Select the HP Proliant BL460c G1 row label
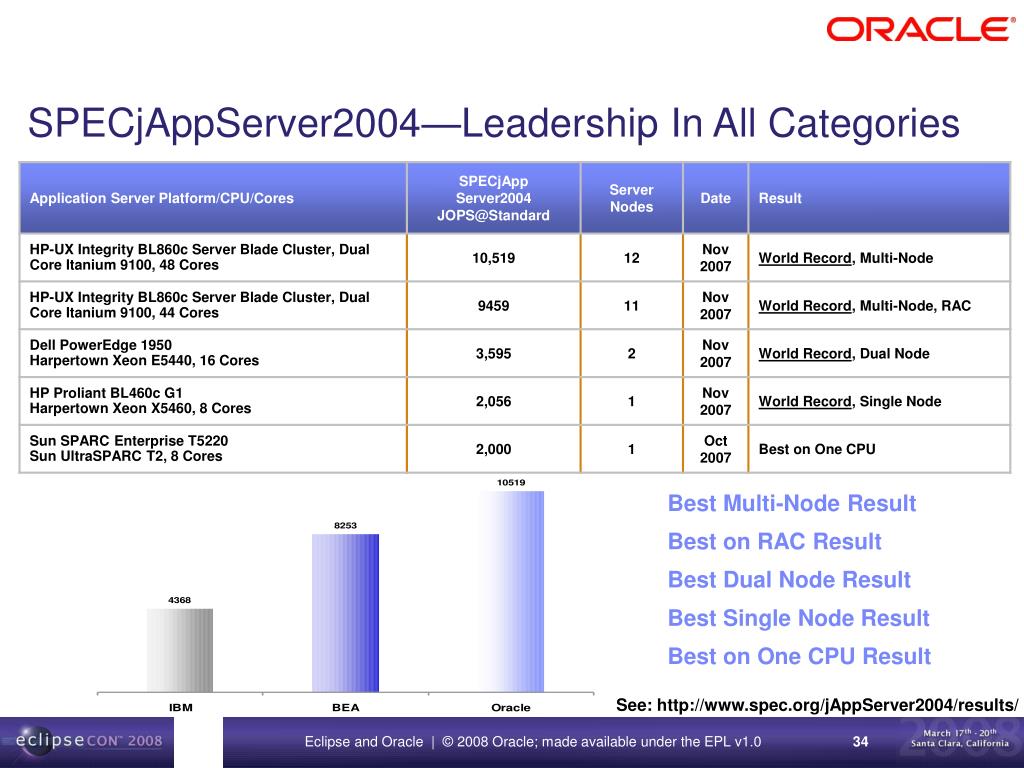 pos(140,400)
